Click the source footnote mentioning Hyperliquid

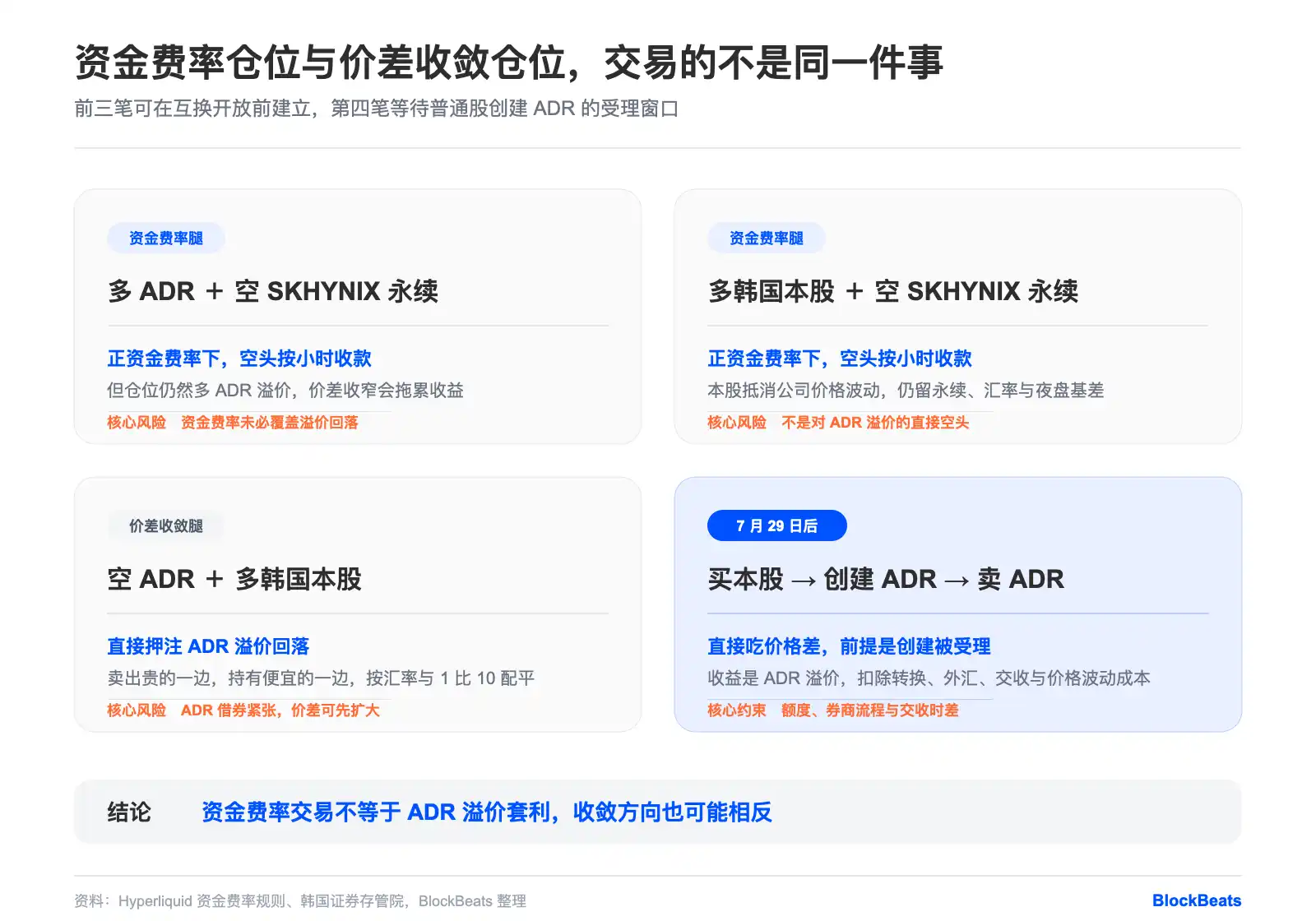click(300, 901)
